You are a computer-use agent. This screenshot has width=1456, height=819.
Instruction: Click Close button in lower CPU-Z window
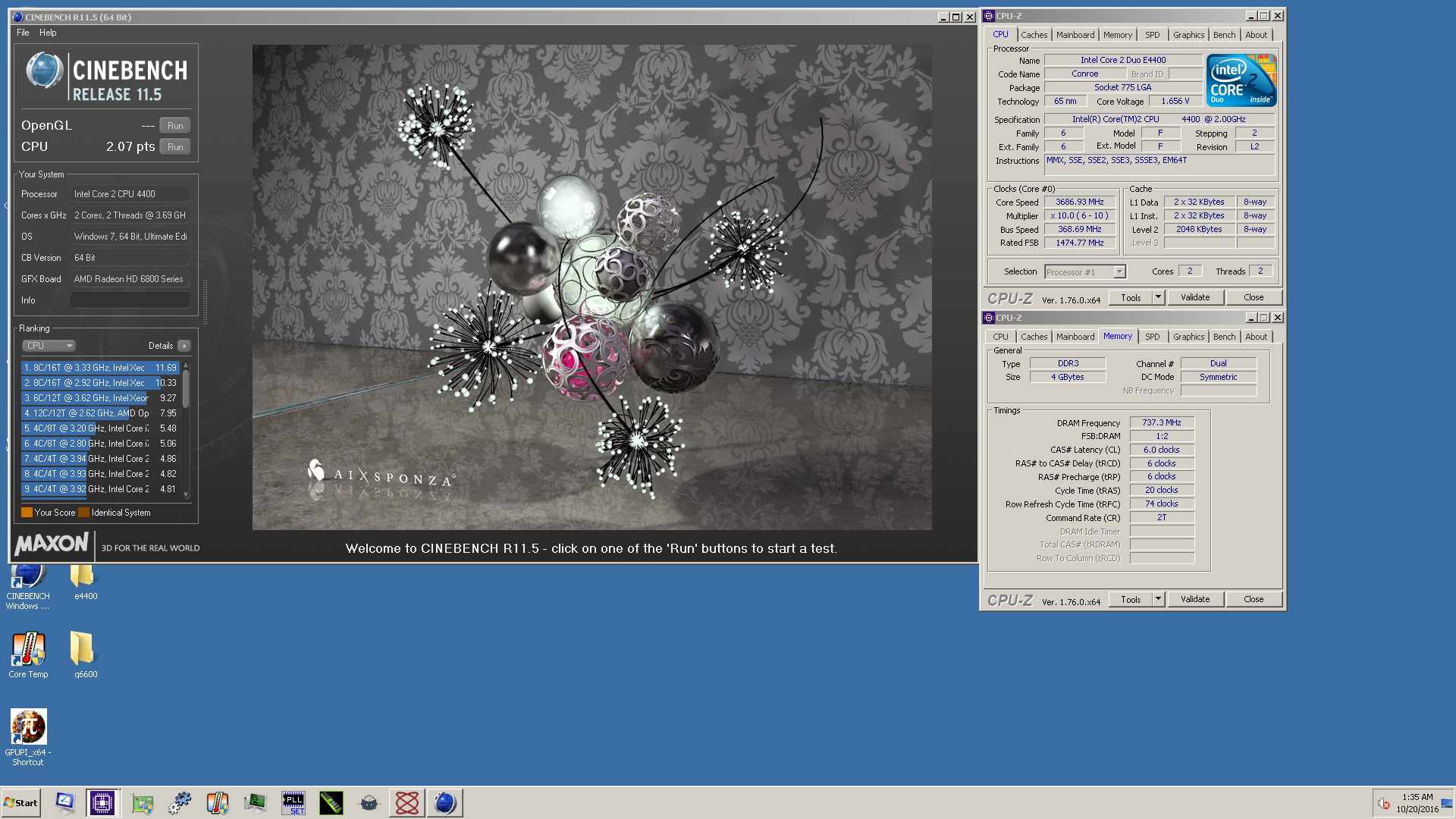point(1254,600)
